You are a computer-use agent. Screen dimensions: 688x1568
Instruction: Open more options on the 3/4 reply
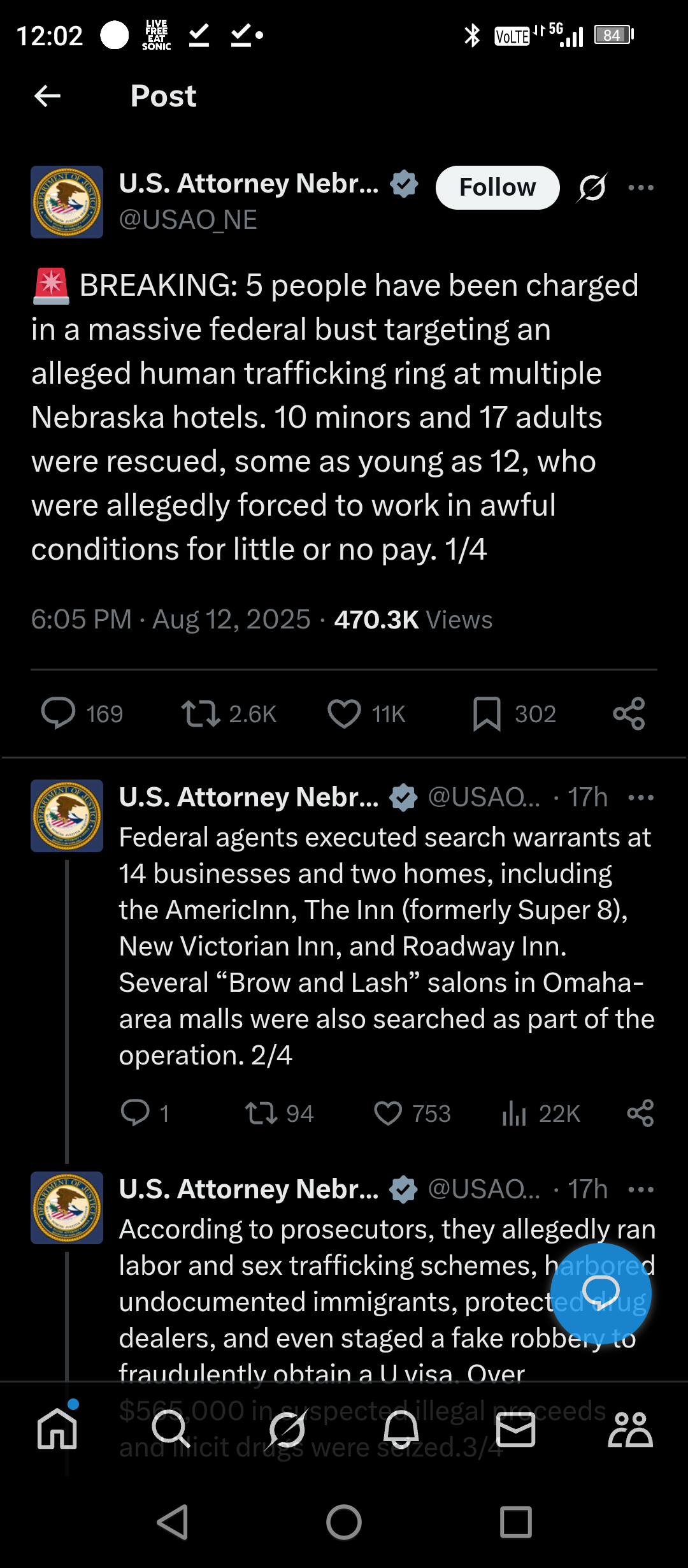point(640,1189)
